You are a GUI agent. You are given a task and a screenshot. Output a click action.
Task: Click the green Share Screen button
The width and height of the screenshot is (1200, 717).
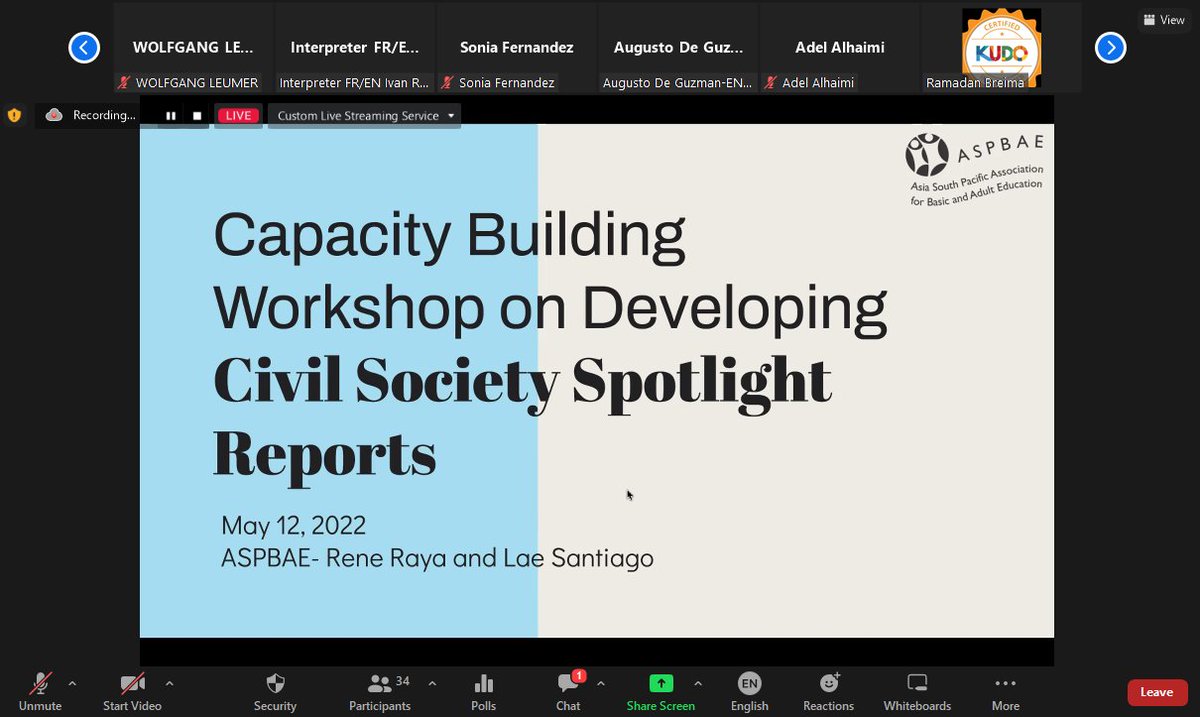click(661, 691)
